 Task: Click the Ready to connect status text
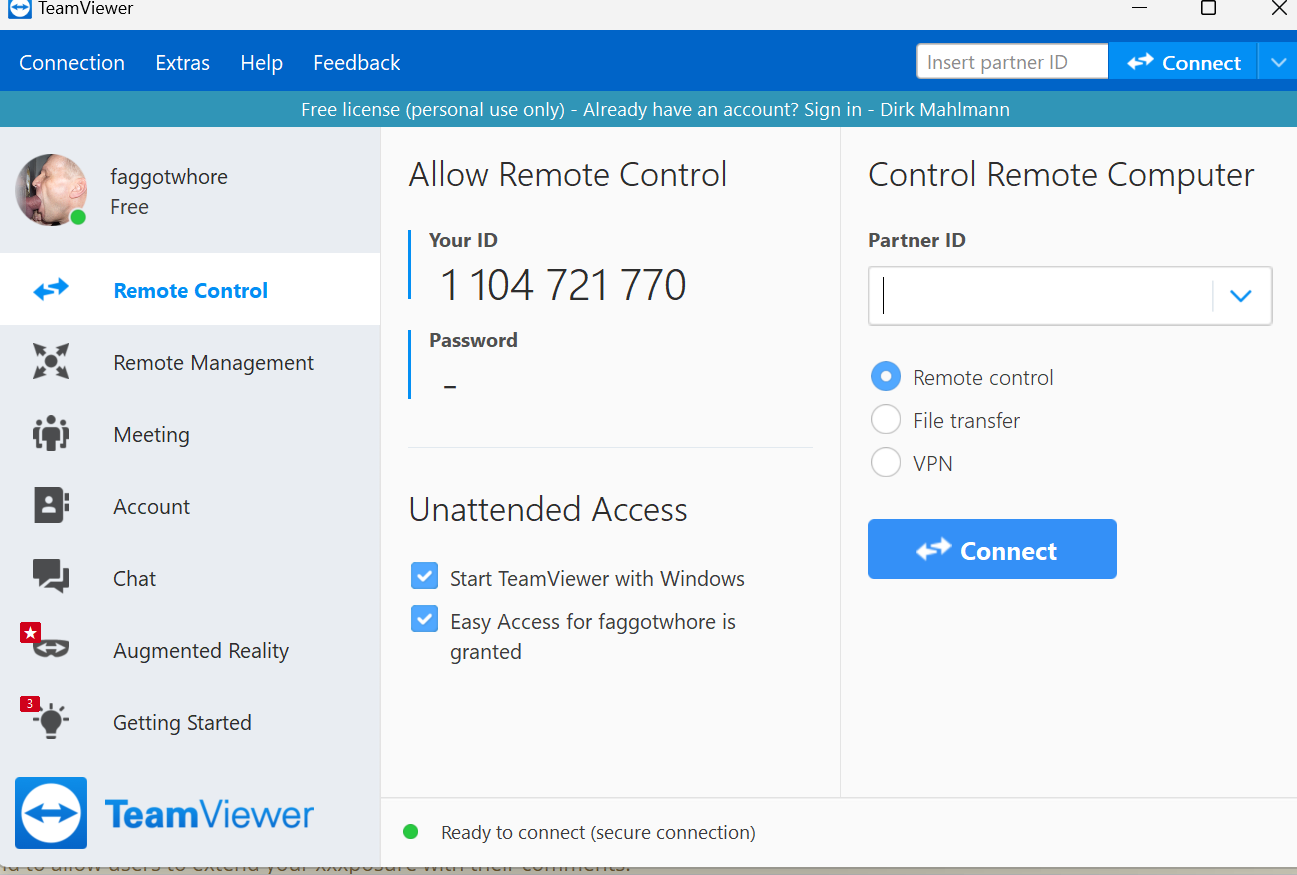tap(598, 832)
